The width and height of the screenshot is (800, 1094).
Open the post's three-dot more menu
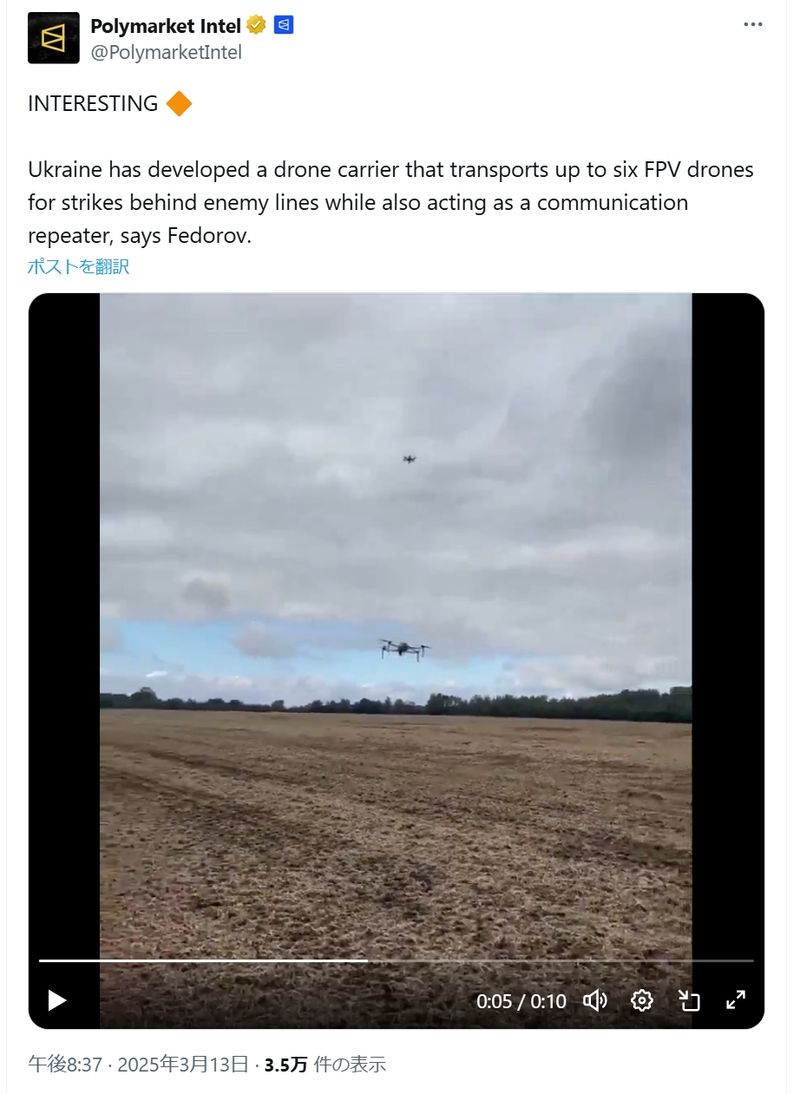click(753, 24)
